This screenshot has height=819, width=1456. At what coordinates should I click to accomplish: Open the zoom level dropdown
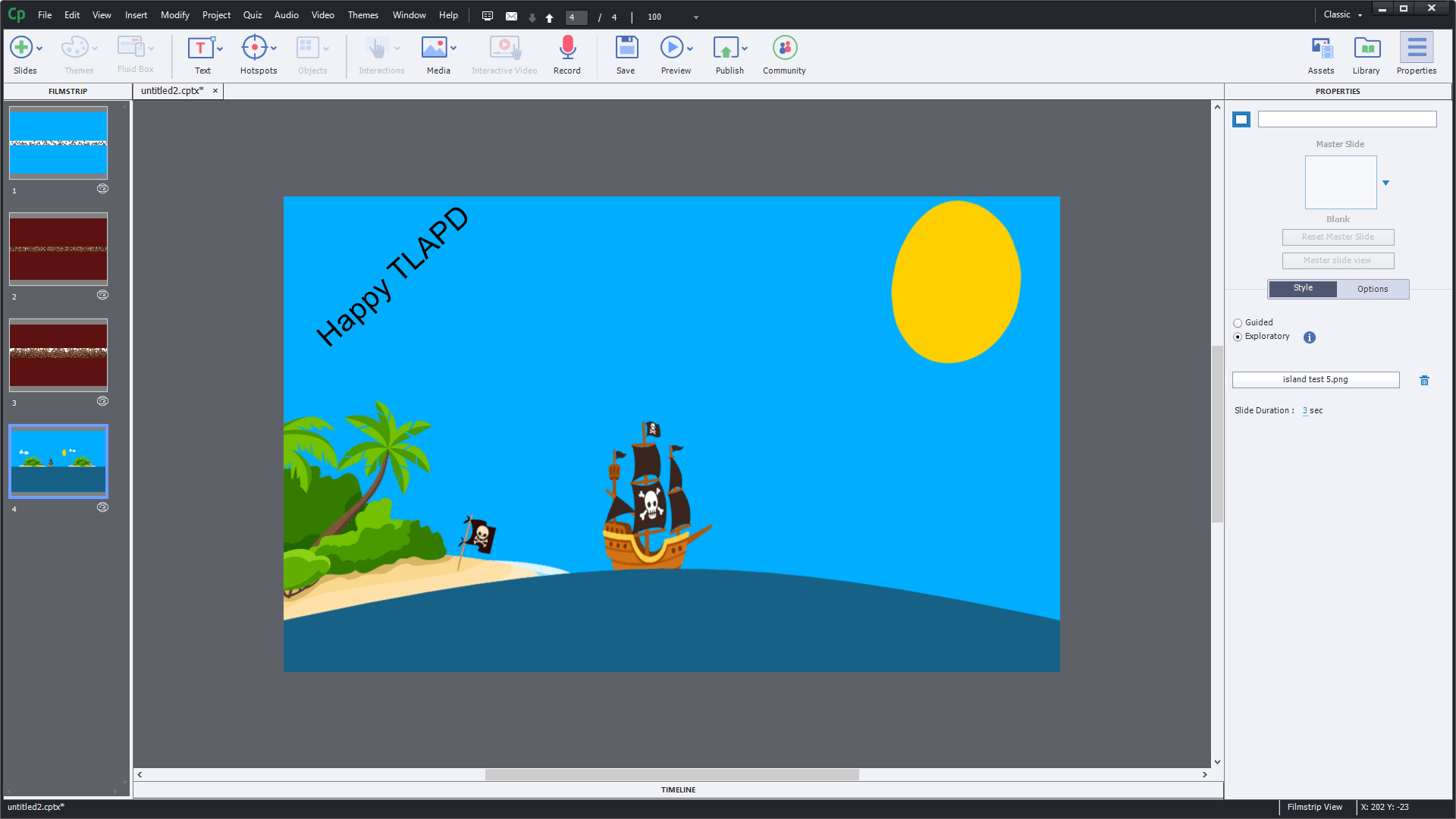695,17
